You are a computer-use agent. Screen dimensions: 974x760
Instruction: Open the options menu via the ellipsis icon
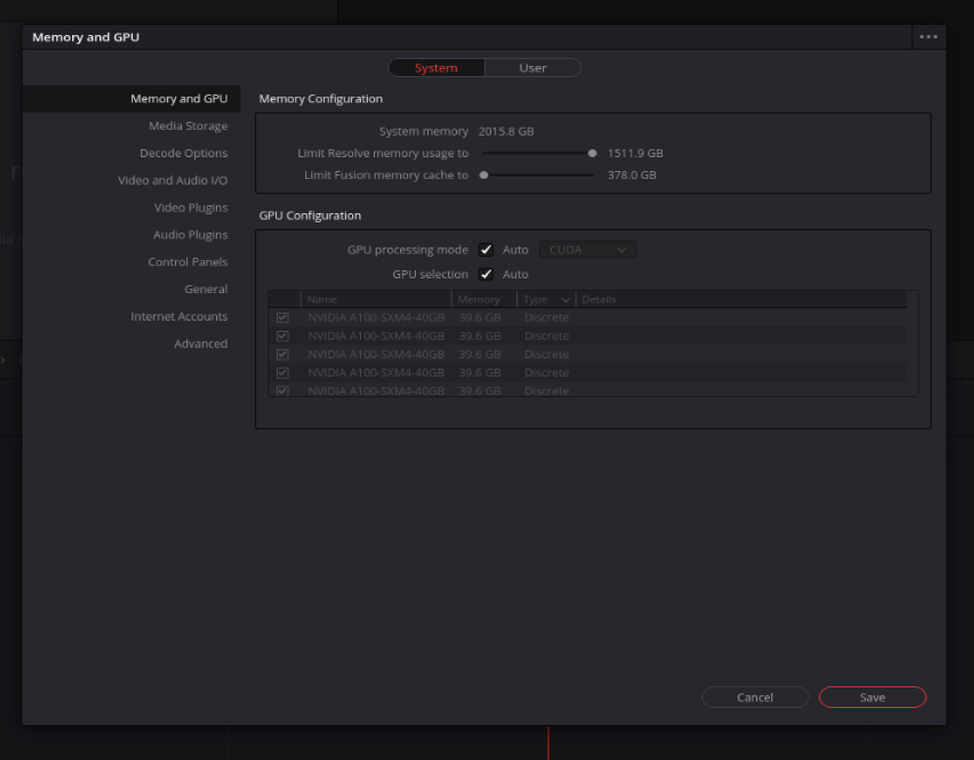click(x=928, y=37)
